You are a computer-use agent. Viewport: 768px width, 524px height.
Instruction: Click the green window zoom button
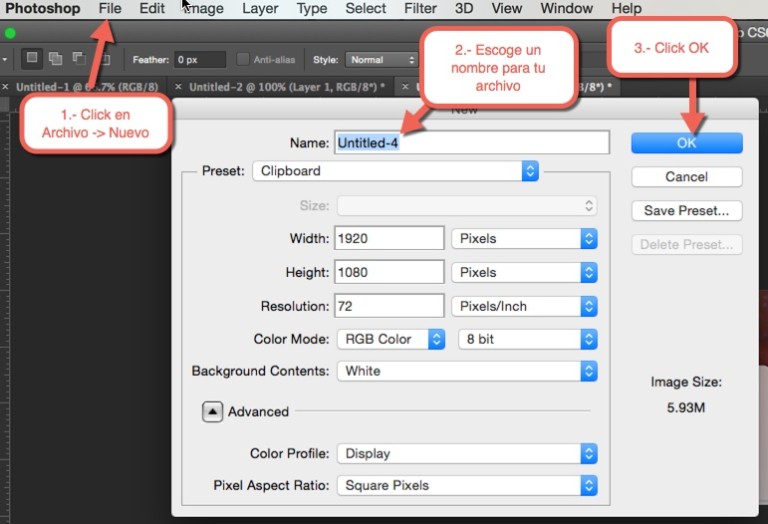point(10,33)
